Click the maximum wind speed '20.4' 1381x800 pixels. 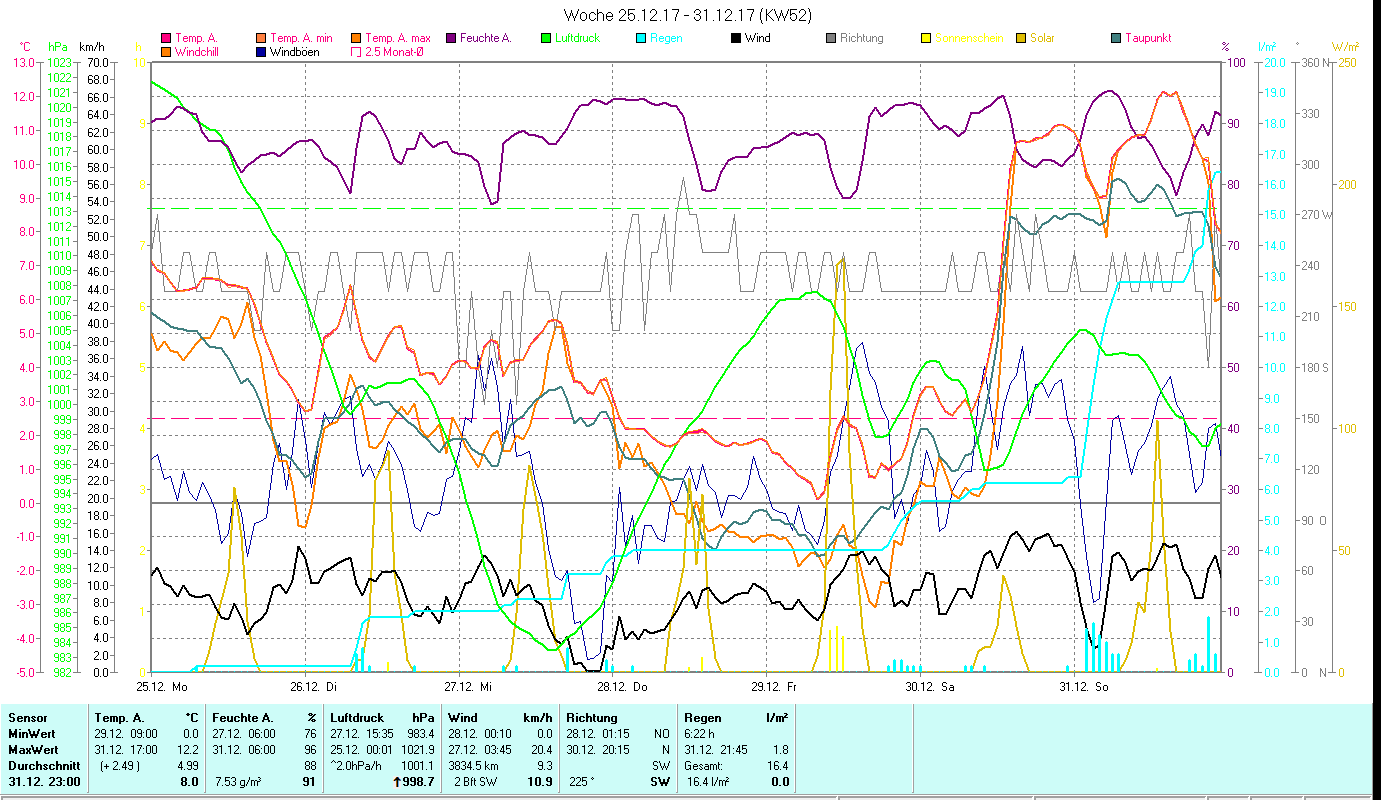point(541,750)
